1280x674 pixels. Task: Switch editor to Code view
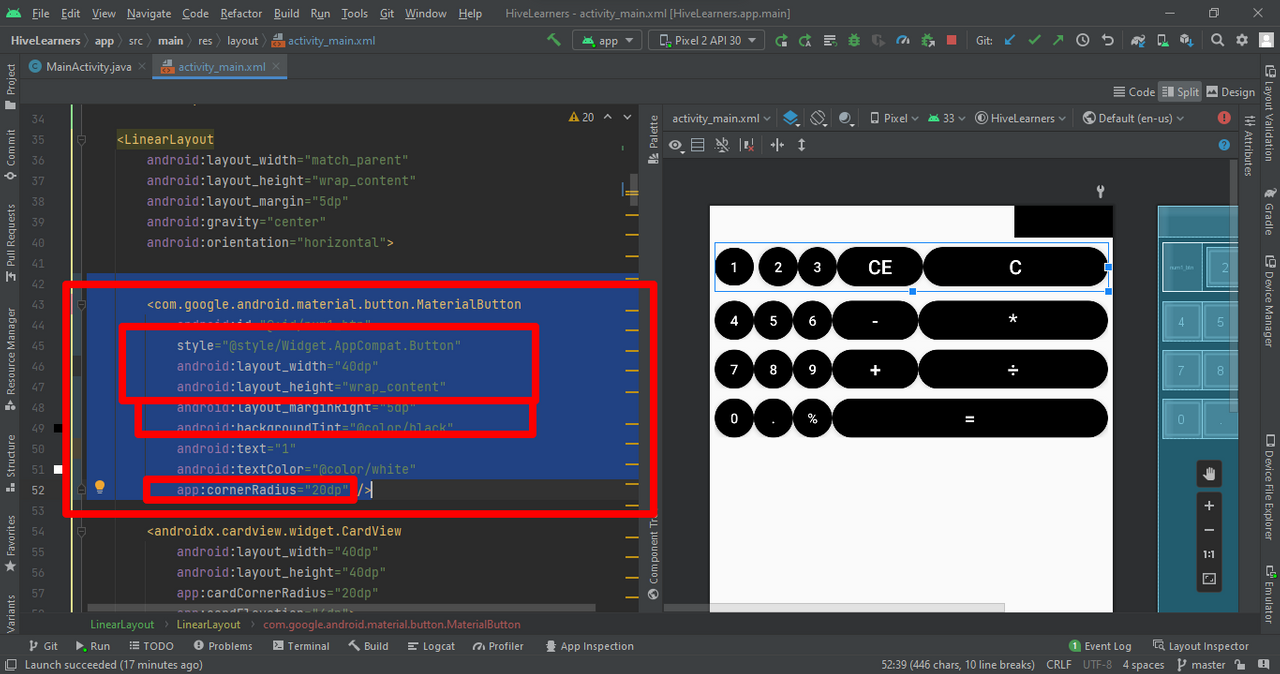point(1134,92)
